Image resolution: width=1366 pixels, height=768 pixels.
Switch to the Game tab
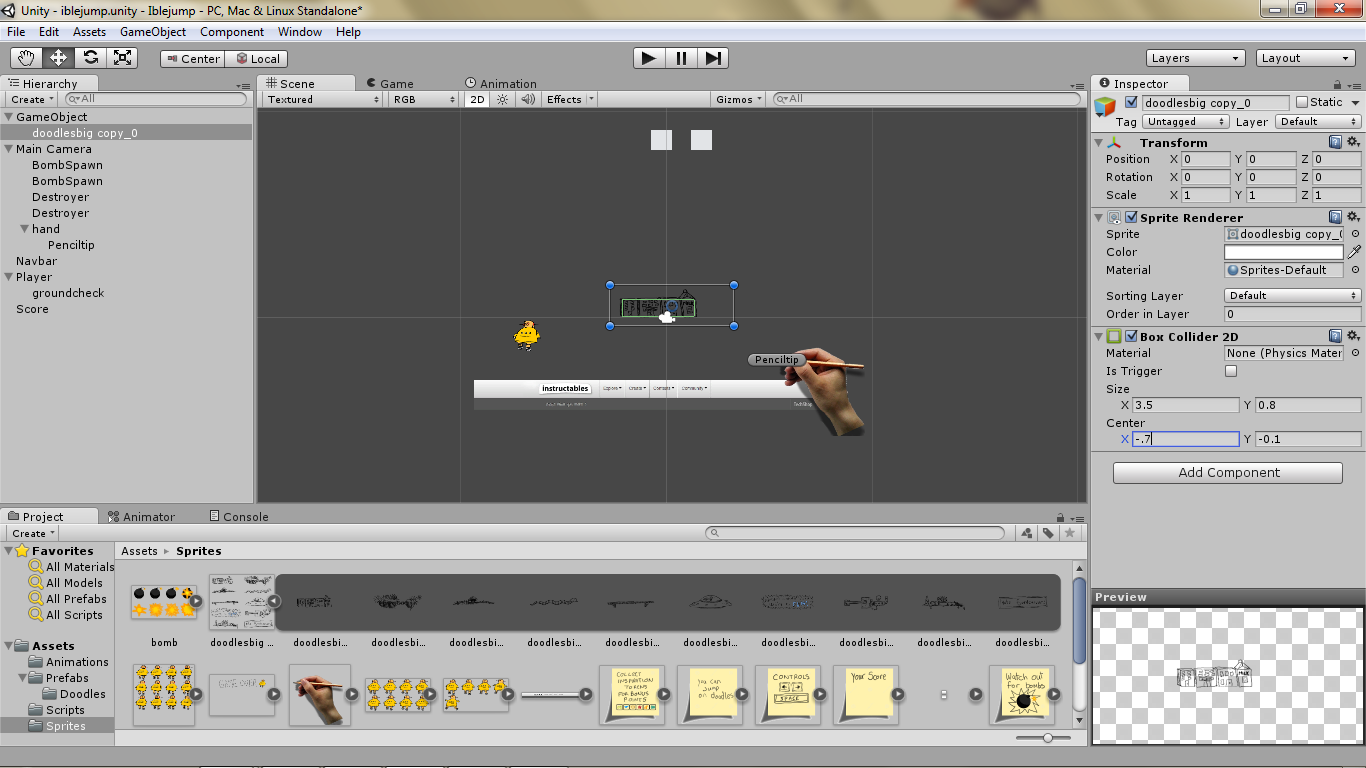[x=389, y=84]
